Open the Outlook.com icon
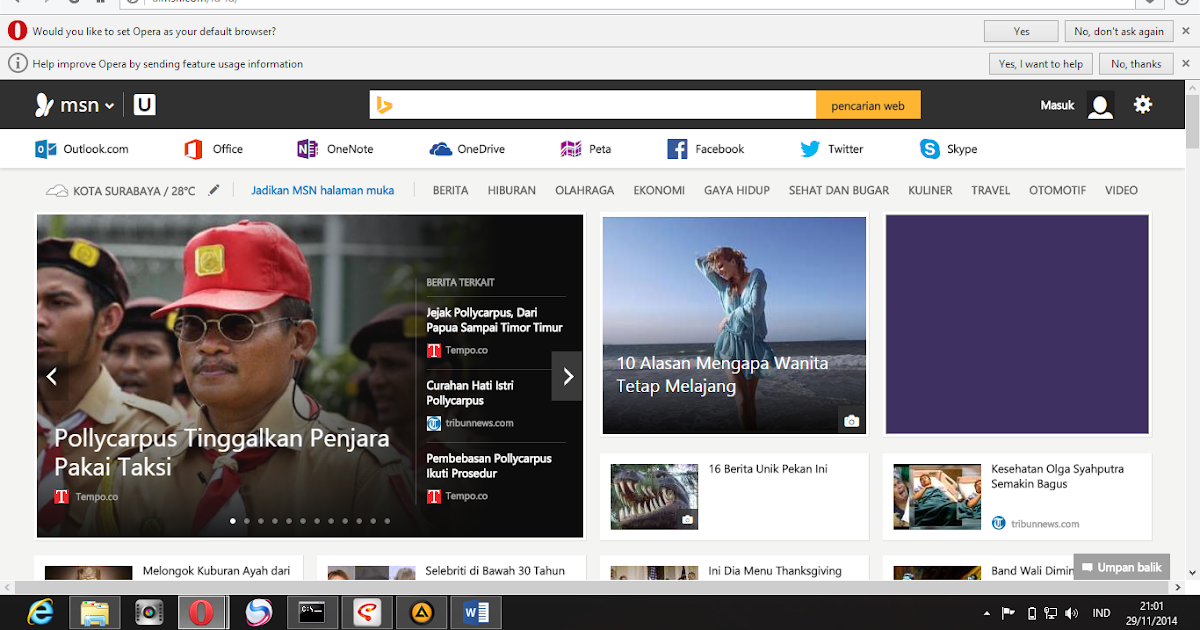The height and width of the screenshot is (630, 1200). [x=46, y=149]
